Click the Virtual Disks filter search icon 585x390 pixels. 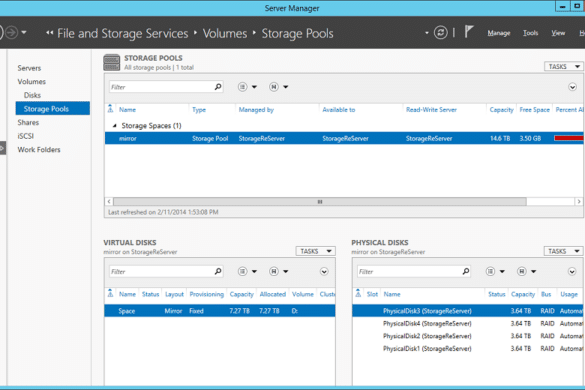click(218, 271)
